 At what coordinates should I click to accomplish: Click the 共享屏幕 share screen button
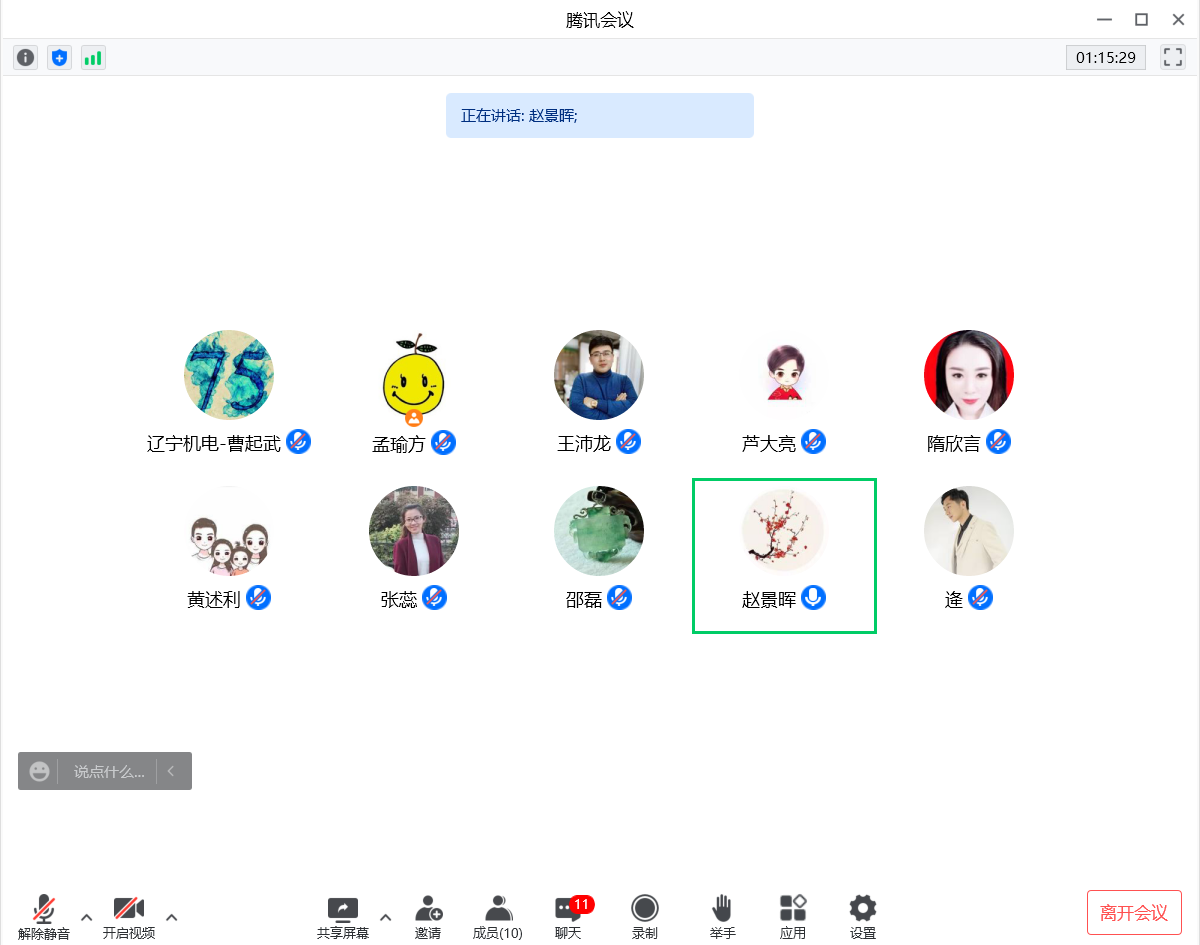tap(343, 916)
